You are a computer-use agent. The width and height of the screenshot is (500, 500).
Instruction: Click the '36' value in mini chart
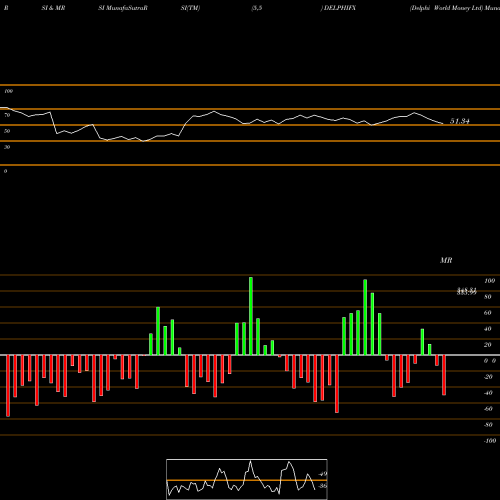point(322,486)
